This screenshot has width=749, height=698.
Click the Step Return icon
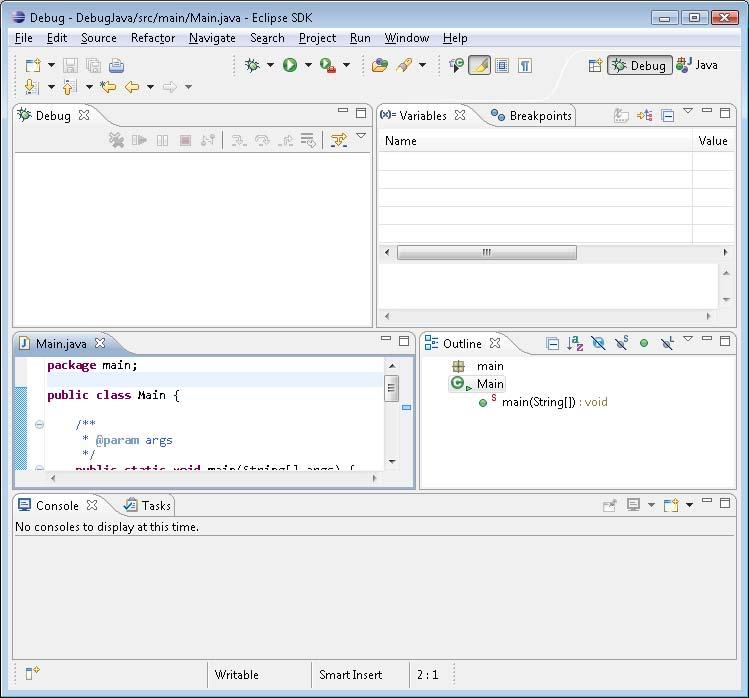286,140
